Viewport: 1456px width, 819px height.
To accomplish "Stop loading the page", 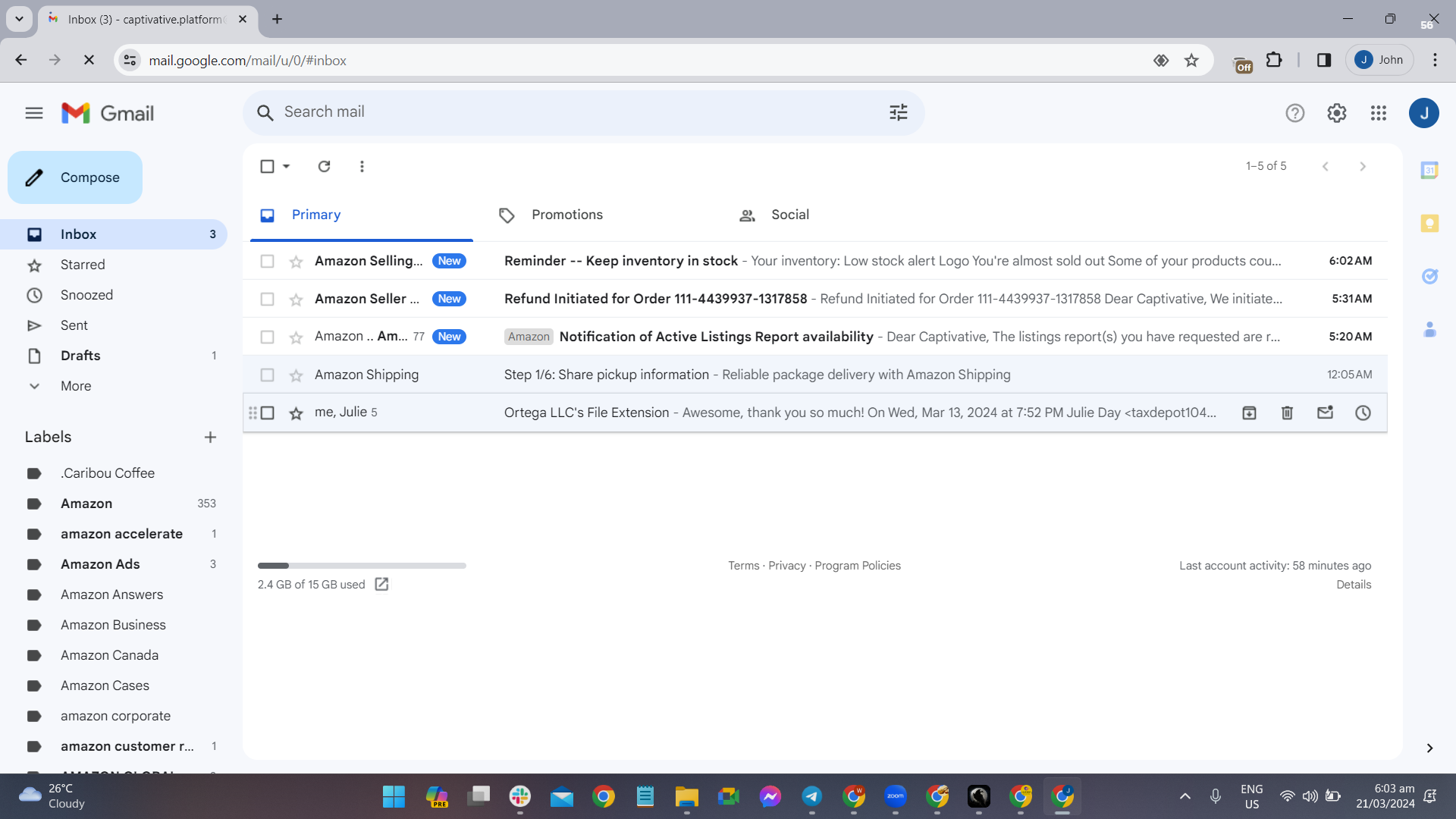I will coord(89,60).
